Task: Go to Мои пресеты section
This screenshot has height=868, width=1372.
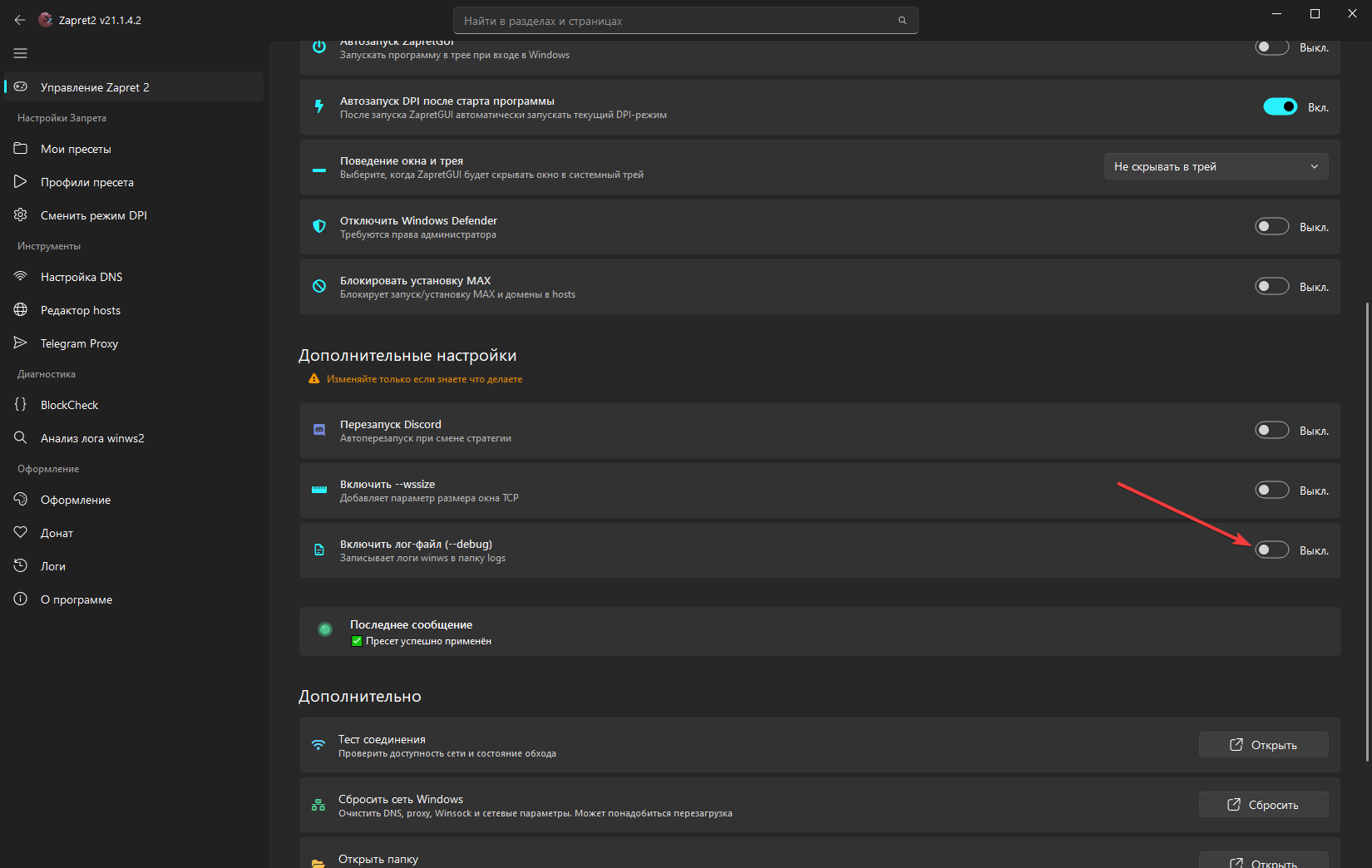Action: click(134, 148)
